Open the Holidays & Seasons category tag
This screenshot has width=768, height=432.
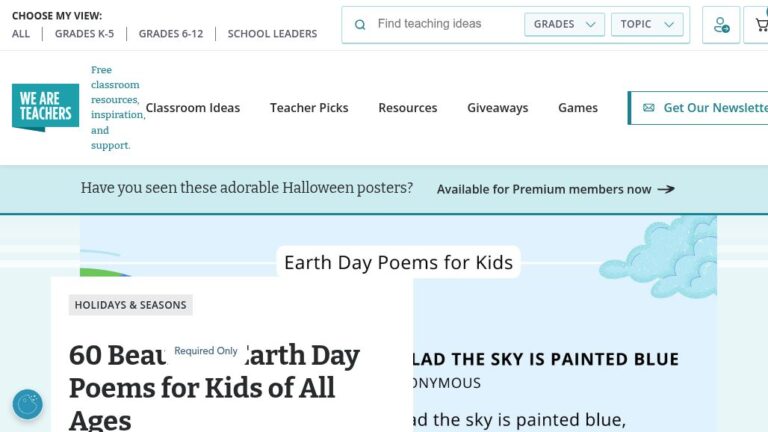tap(130, 305)
